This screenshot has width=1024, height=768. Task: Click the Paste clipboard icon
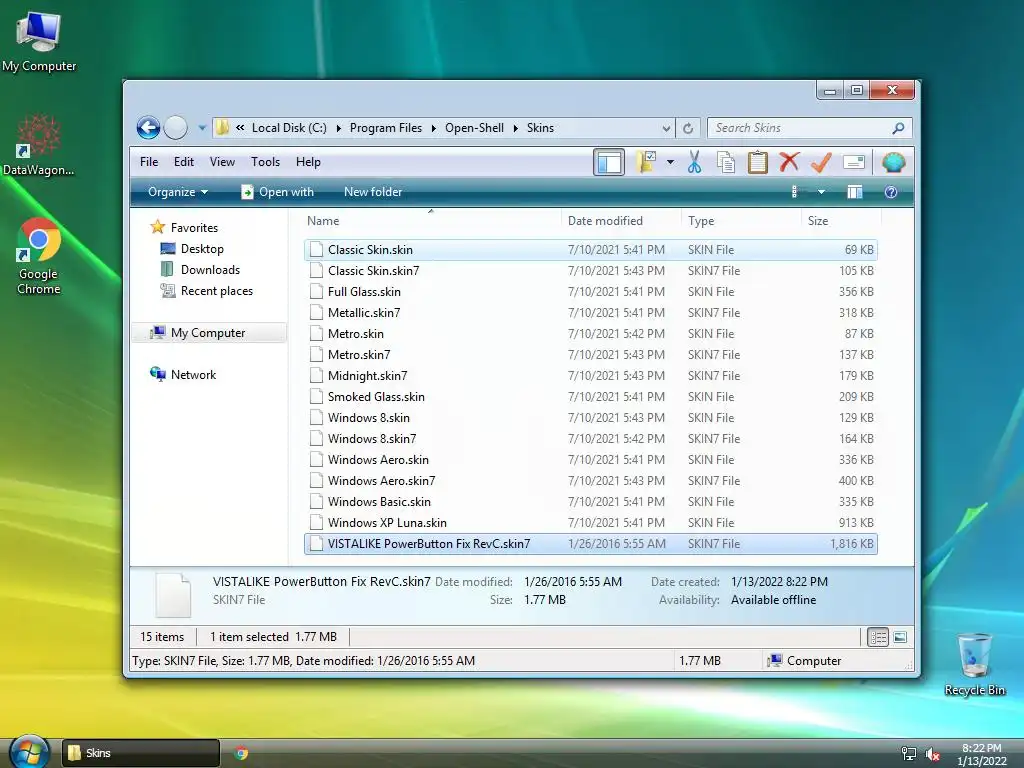click(x=758, y=162)
